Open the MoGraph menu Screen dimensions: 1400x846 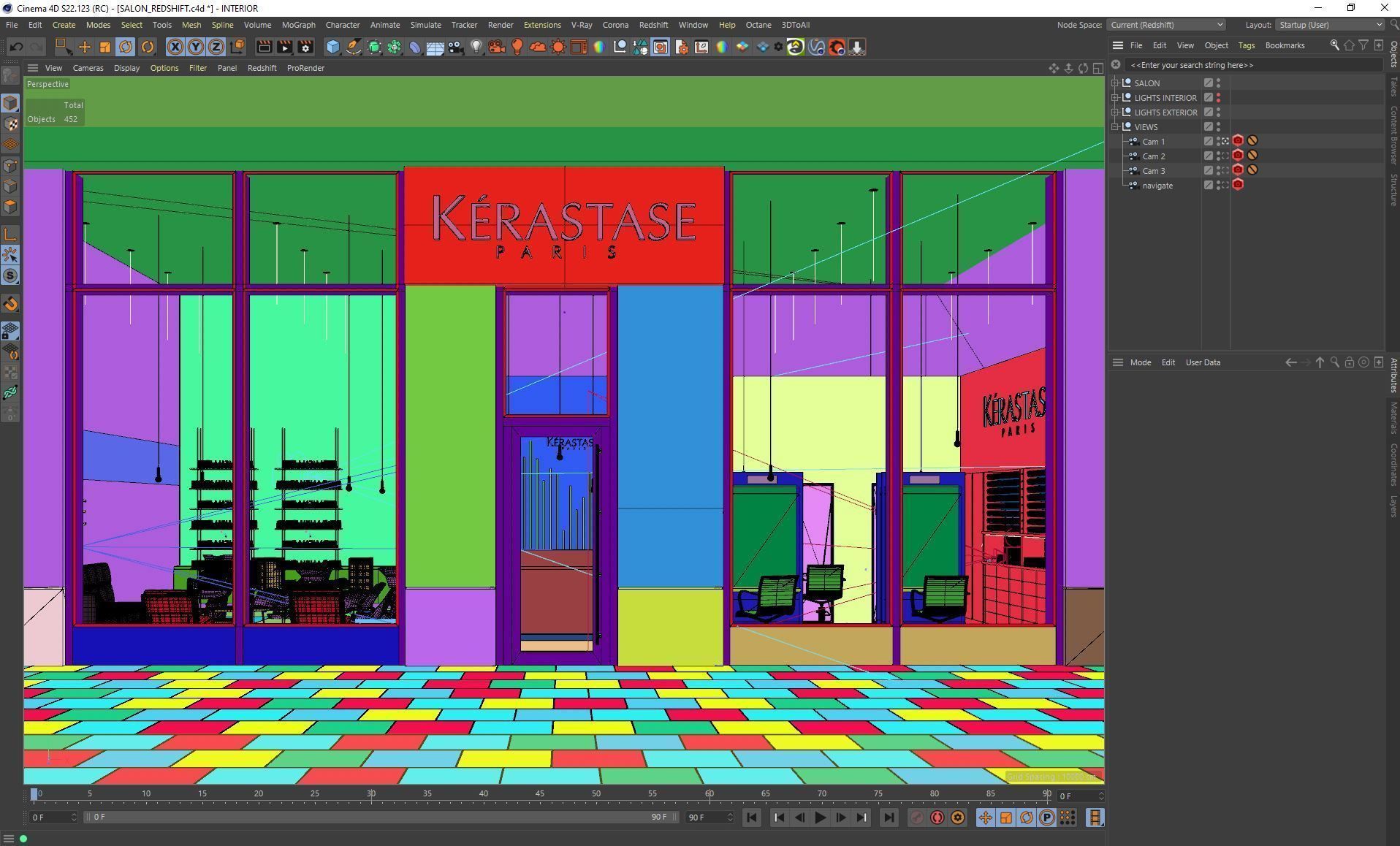click(x=298, y=25)
